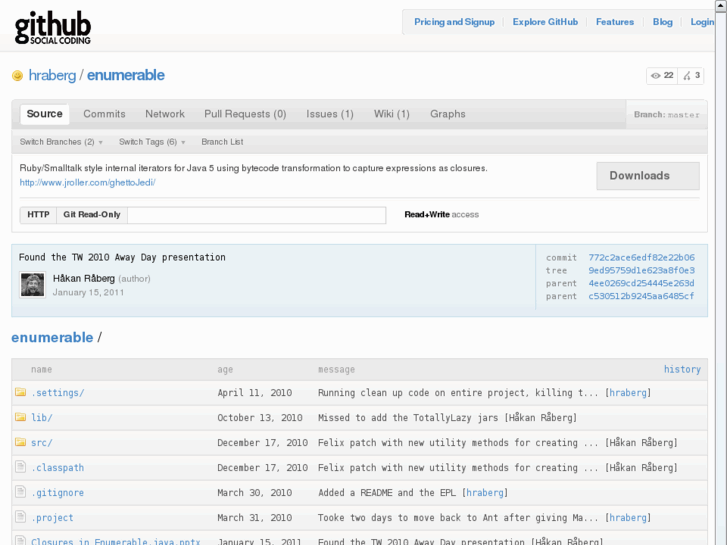Open the jroller.com/ghettoJedi link

87,183
